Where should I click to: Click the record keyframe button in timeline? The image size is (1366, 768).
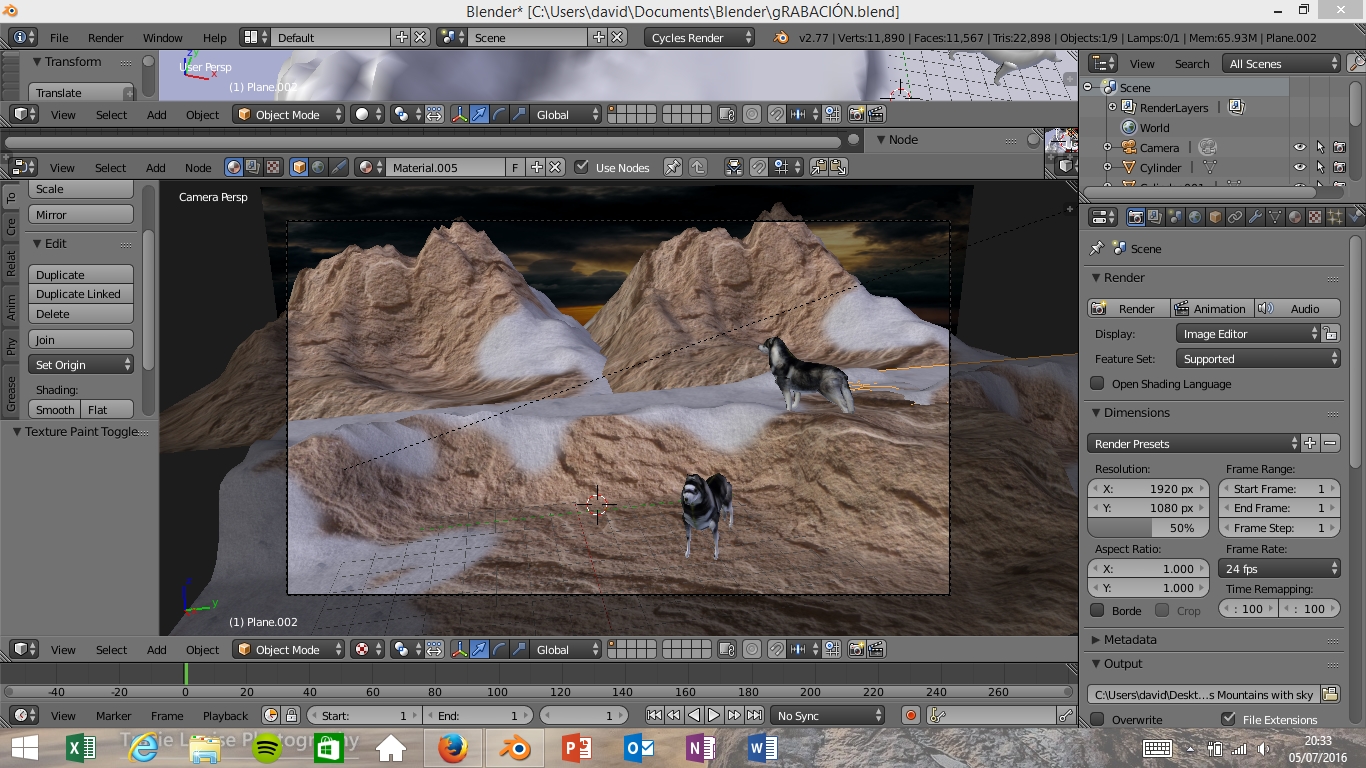tap(910, 716)
